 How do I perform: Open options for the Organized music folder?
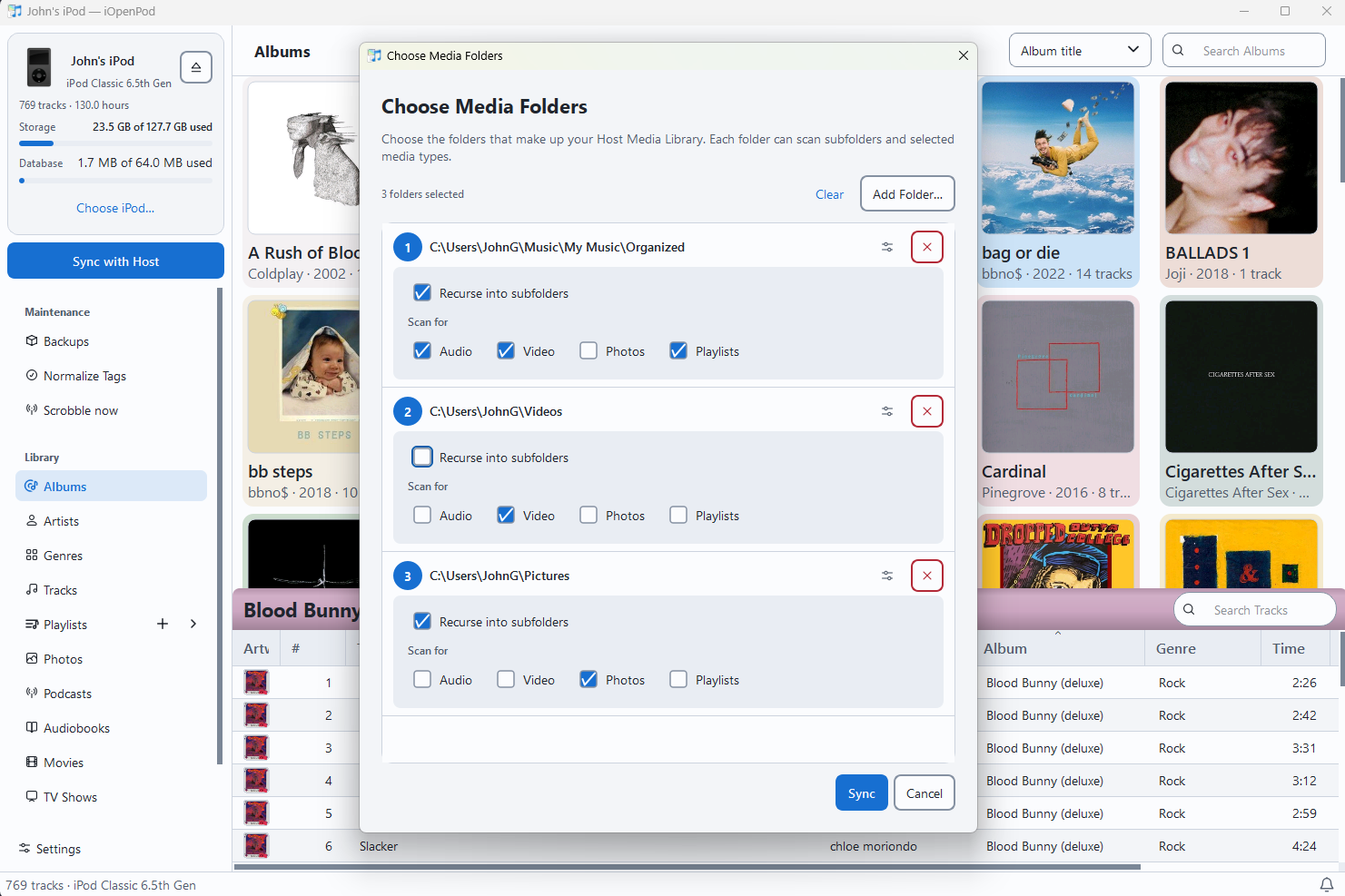click(x=887, y=247)
